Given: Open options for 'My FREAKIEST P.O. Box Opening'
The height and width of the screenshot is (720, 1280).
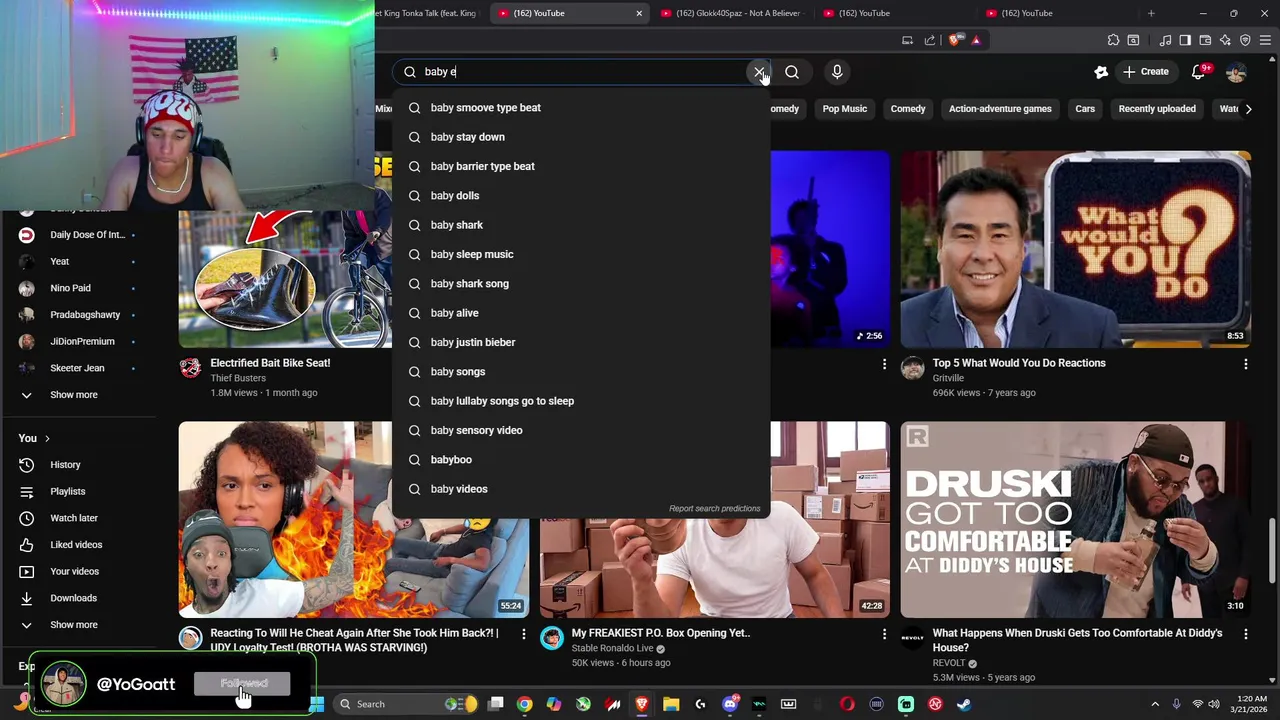Looking at the screenshot, I should pos(884,634).
